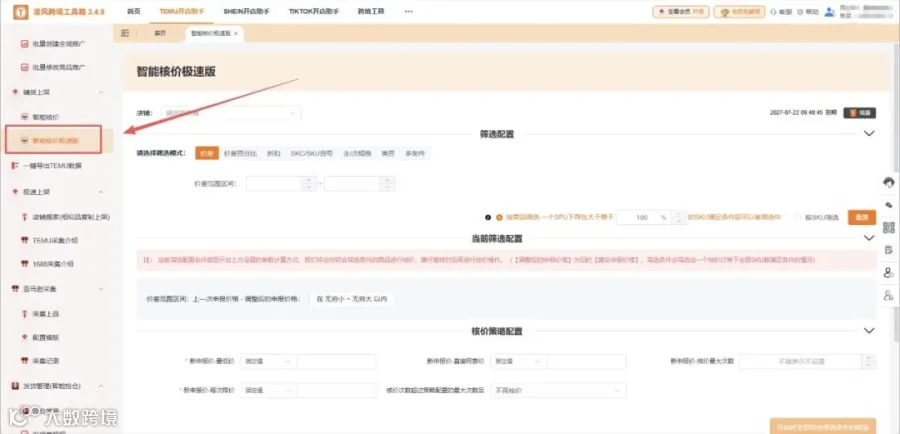This screenshot has width=900, height=434.
Task: Open TEMU采集介绍 sidebar item
Action: pyautogui.click(x=55, y=240)
